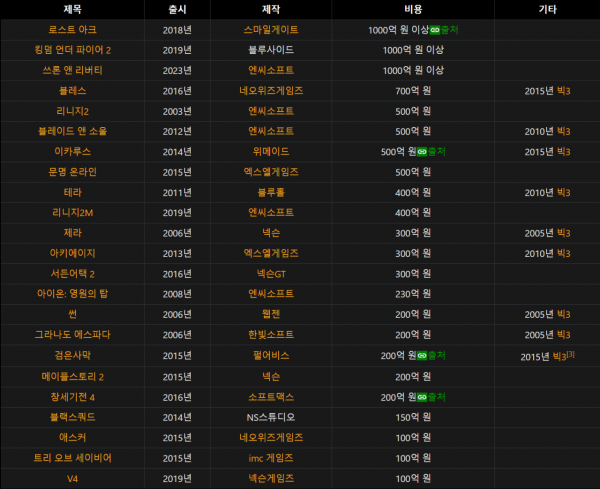Viewport: 600px width, 489px height.
Task: Open the 출처 source link for 로스트 아크
Action: 450,30
